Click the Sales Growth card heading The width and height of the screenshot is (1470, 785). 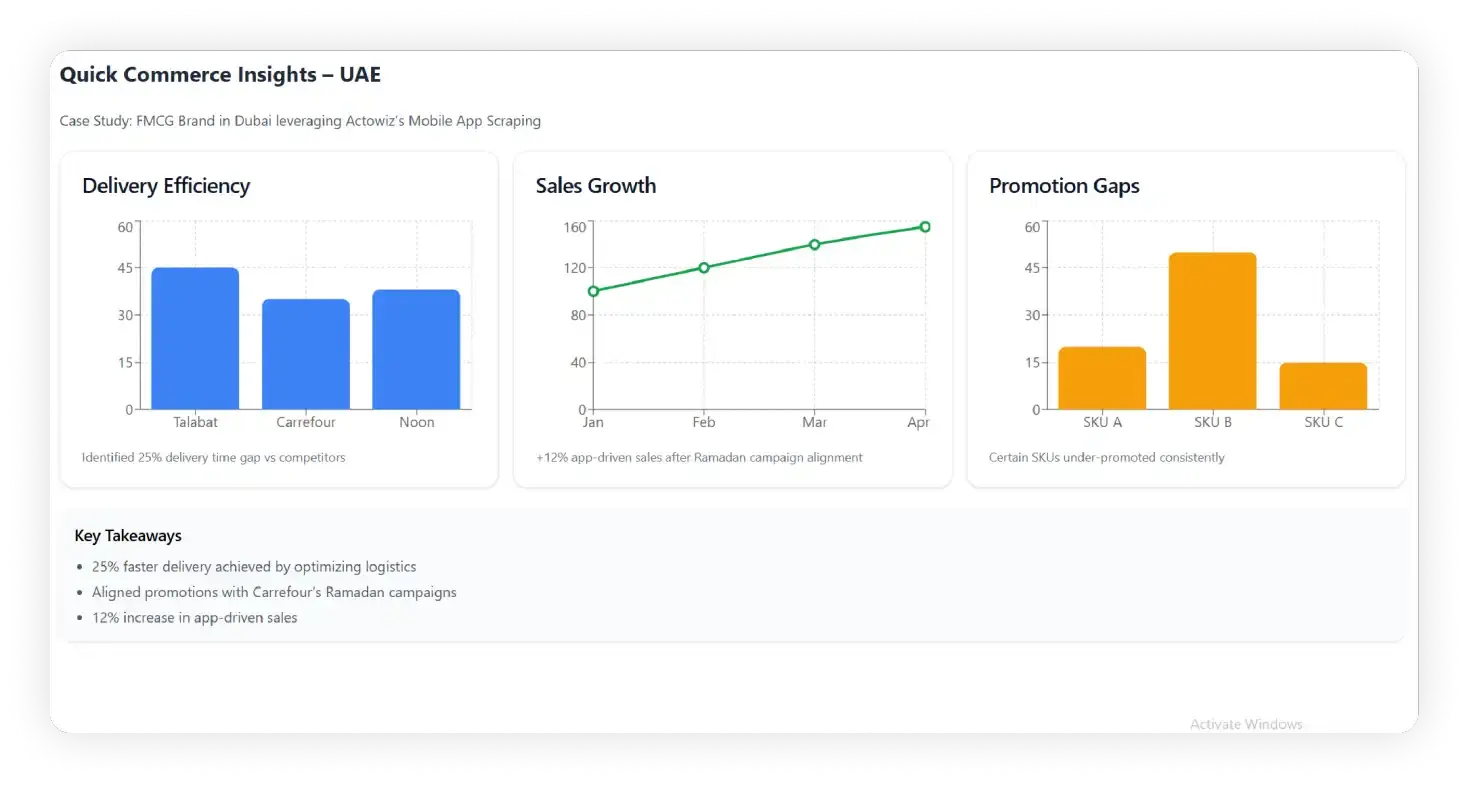tap(596, 186)
